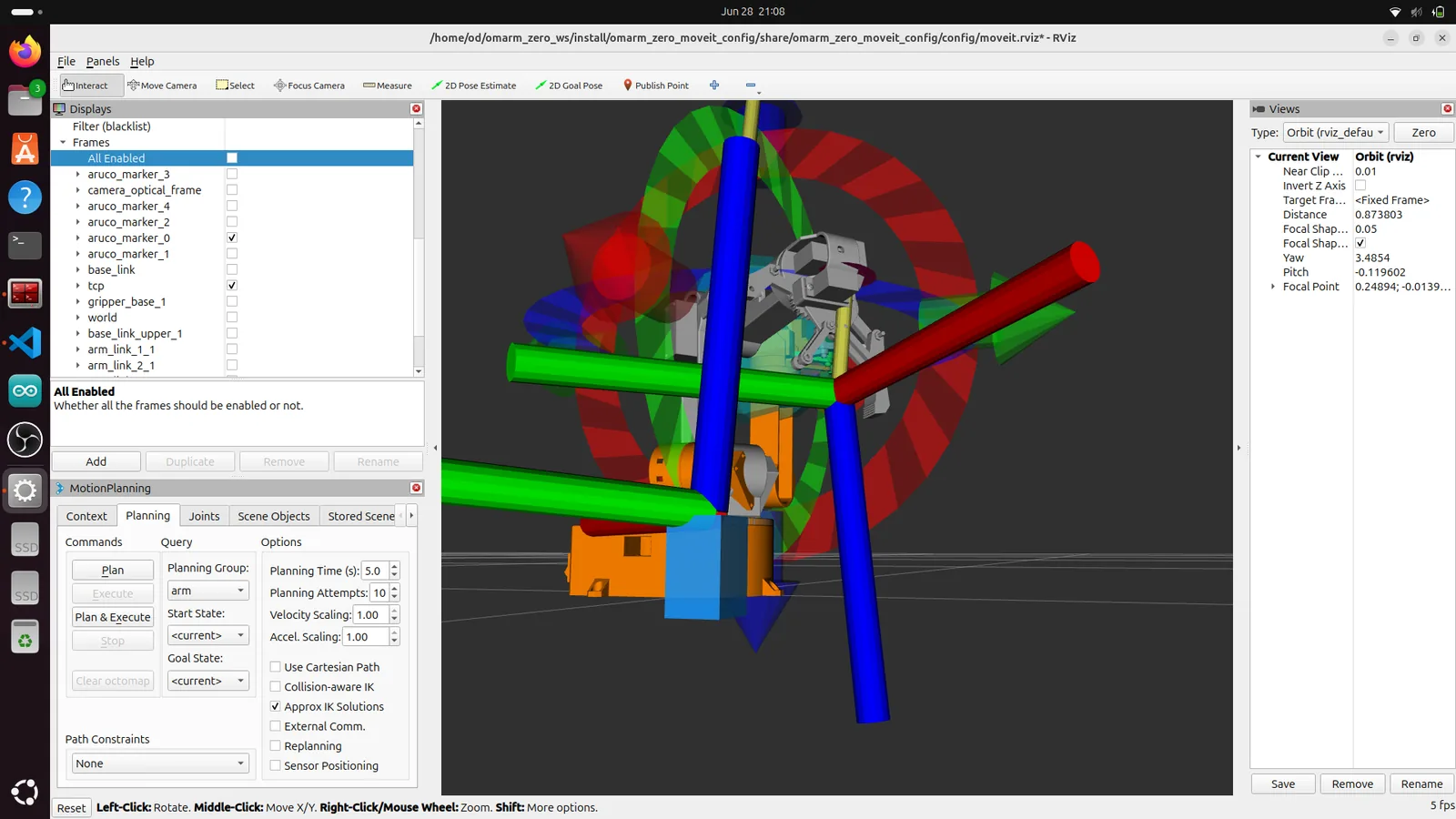Enable the camera_optical_frame checkbox
Viewport: 1456px width, 819px height.
click(x=232, y=190)
